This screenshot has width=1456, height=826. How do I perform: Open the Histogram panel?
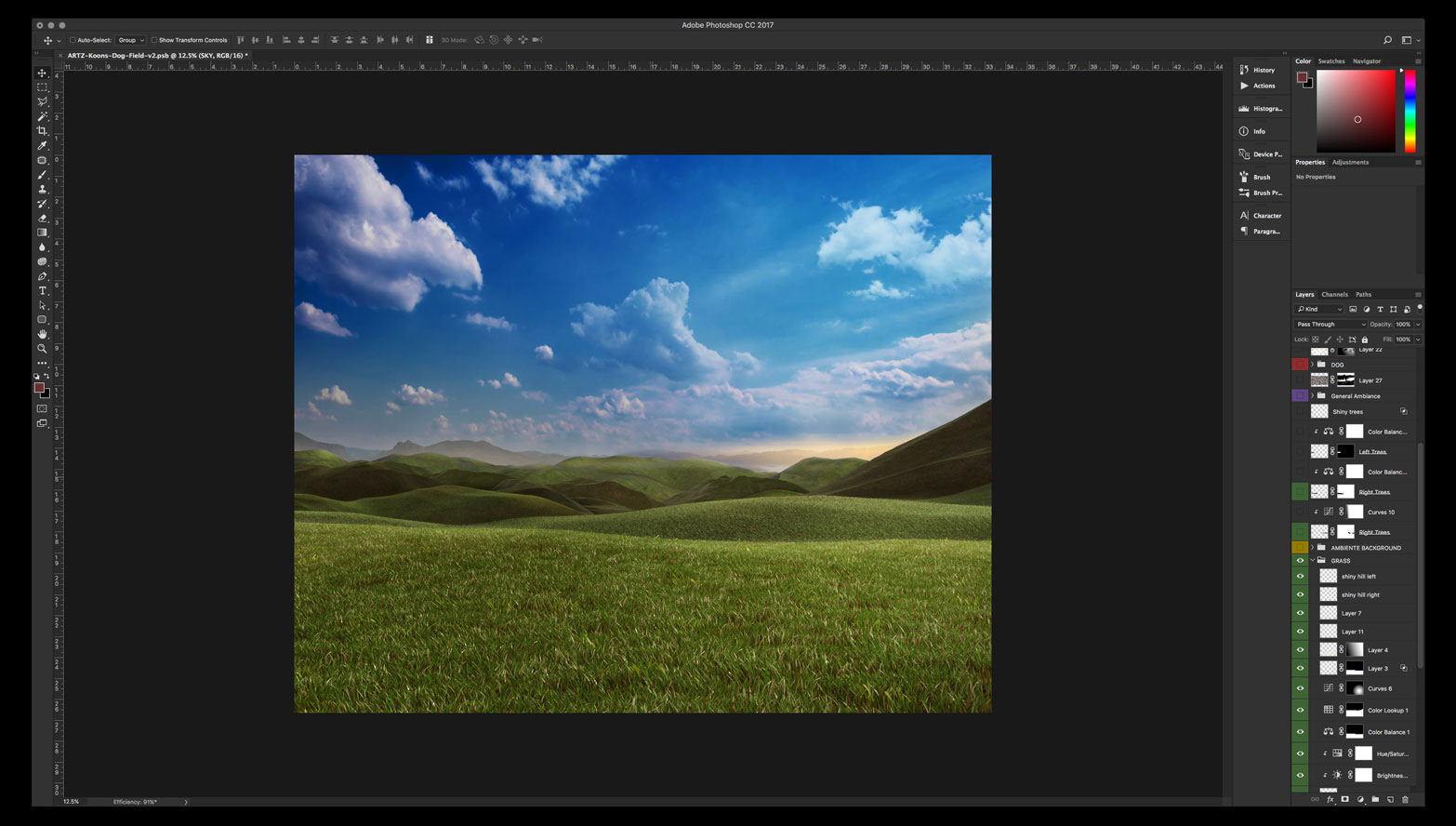(1260, 109)
